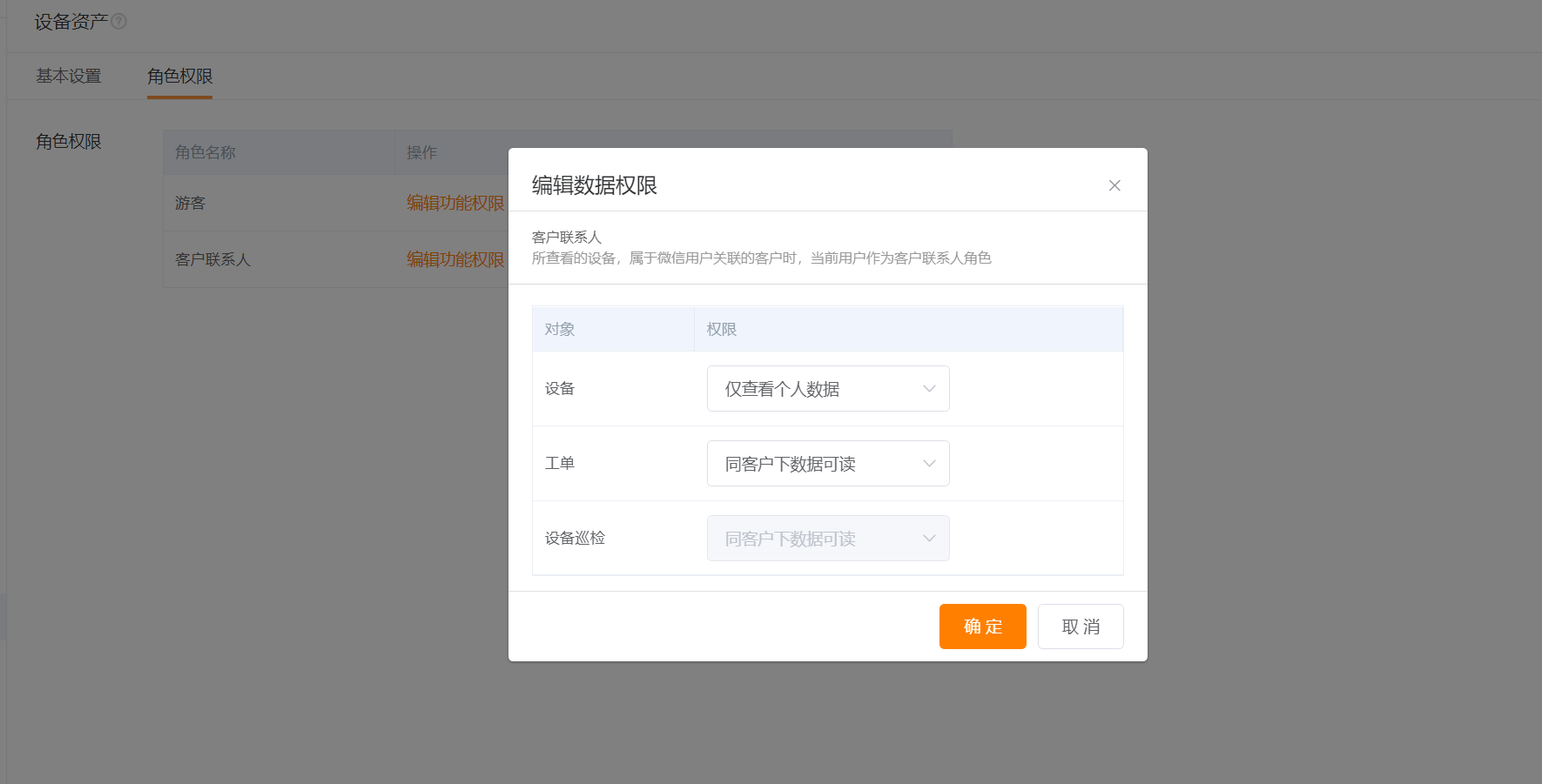Click the arrow in 工单 row dropdown

point(929,464)
